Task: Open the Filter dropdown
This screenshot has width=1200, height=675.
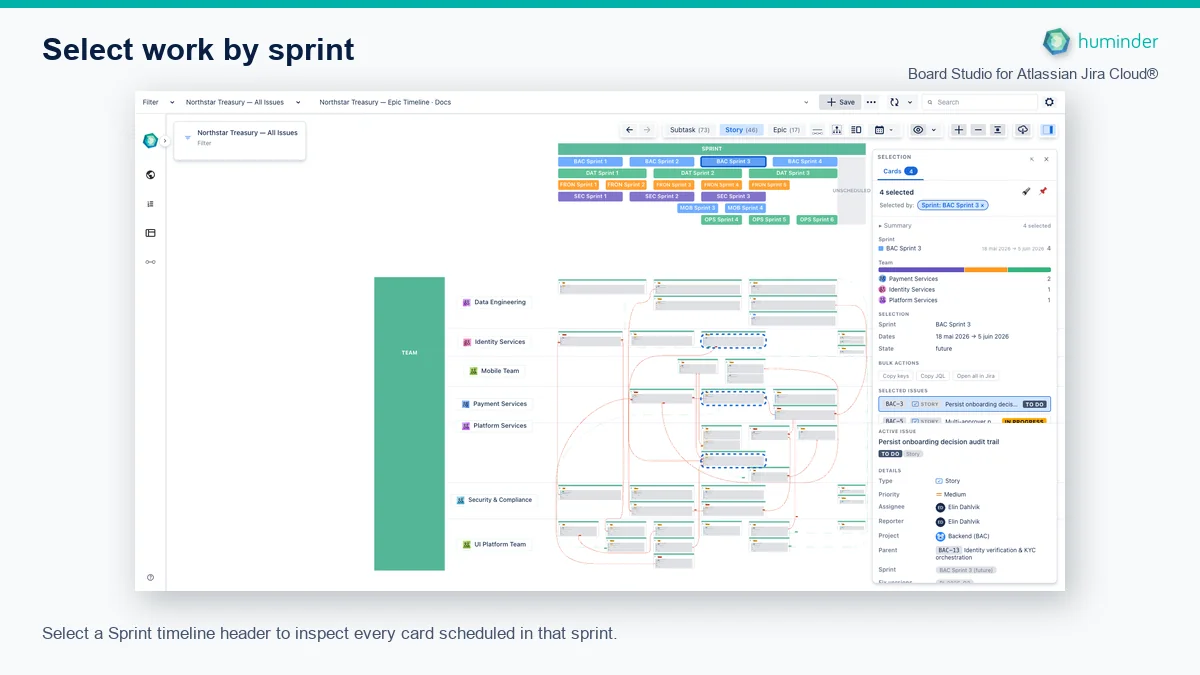Action: pos(158,102)
